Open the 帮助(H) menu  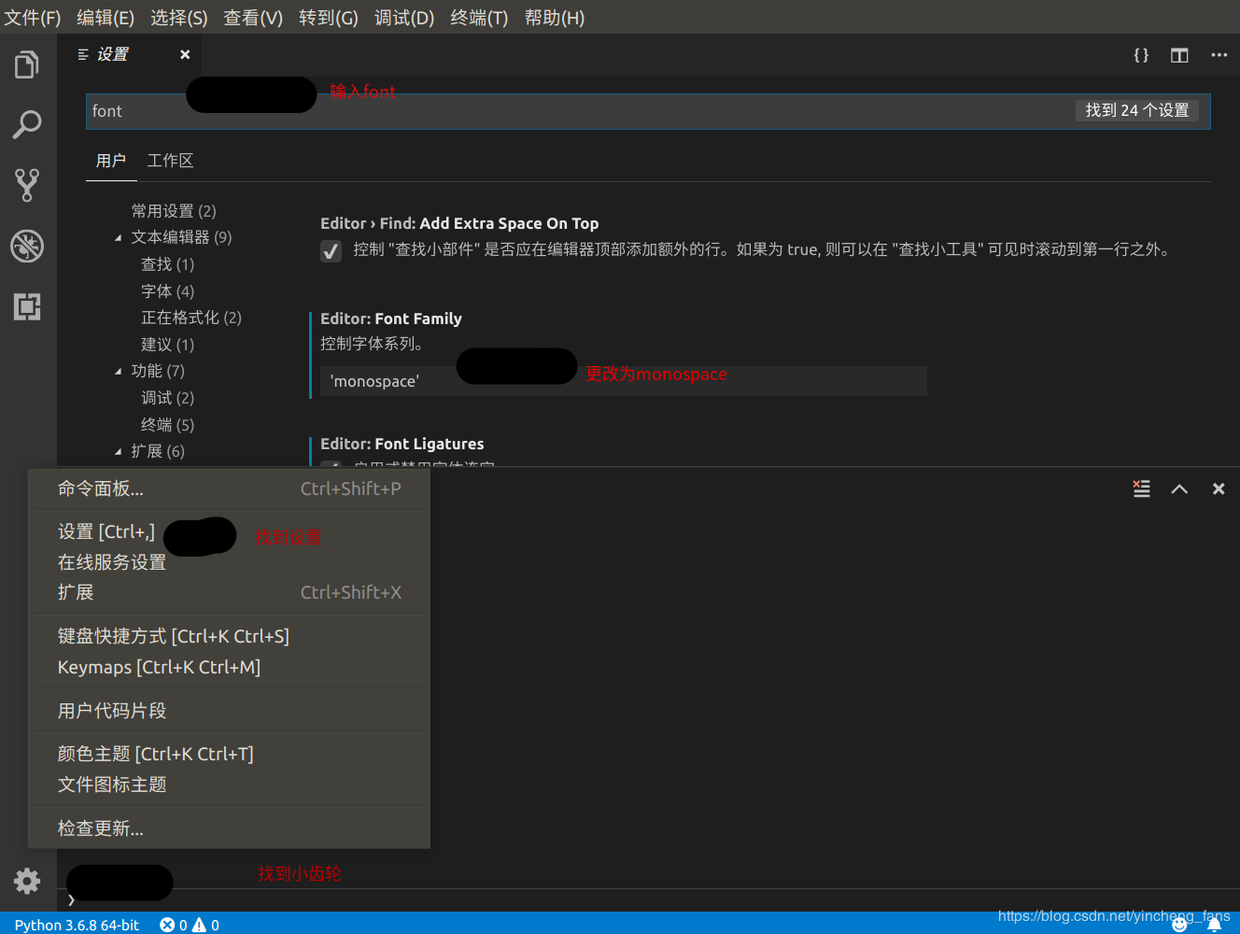point(554,17)
